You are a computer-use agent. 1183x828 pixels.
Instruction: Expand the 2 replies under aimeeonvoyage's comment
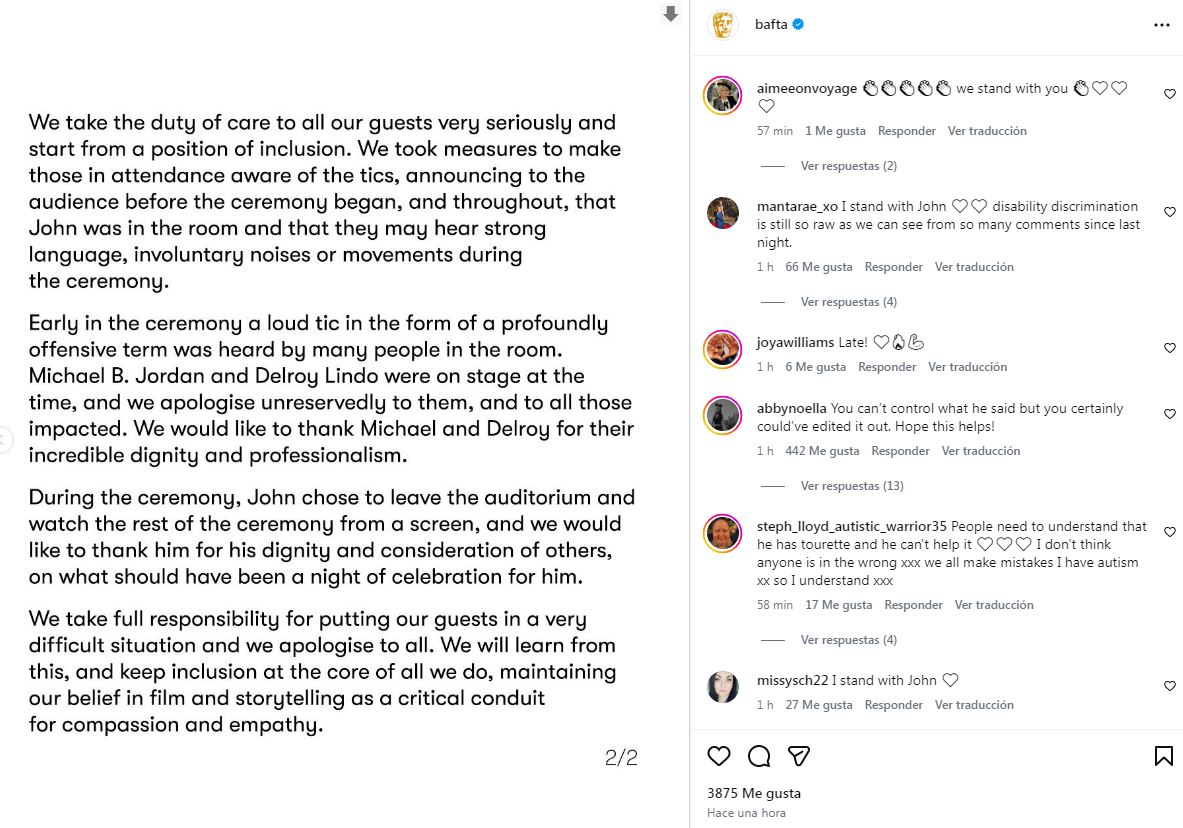(848, 166)
